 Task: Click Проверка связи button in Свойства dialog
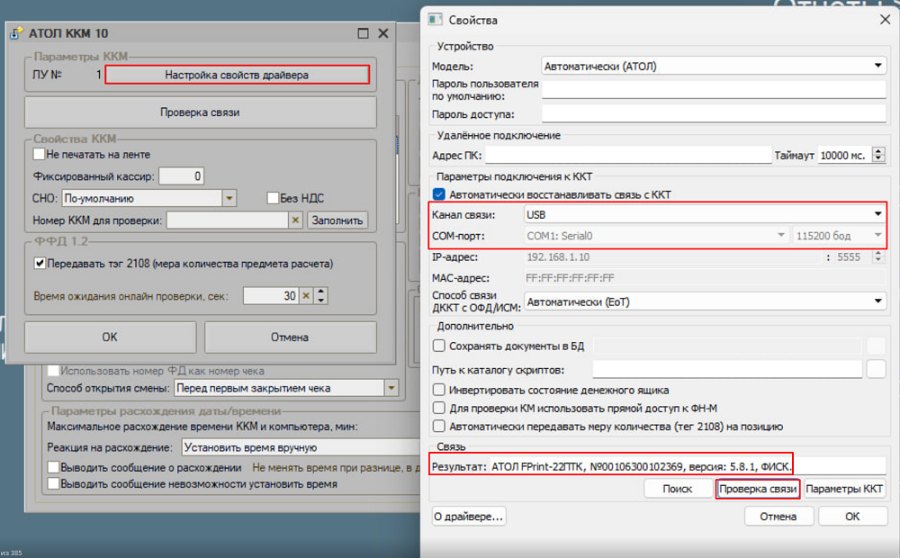[758, 489]
